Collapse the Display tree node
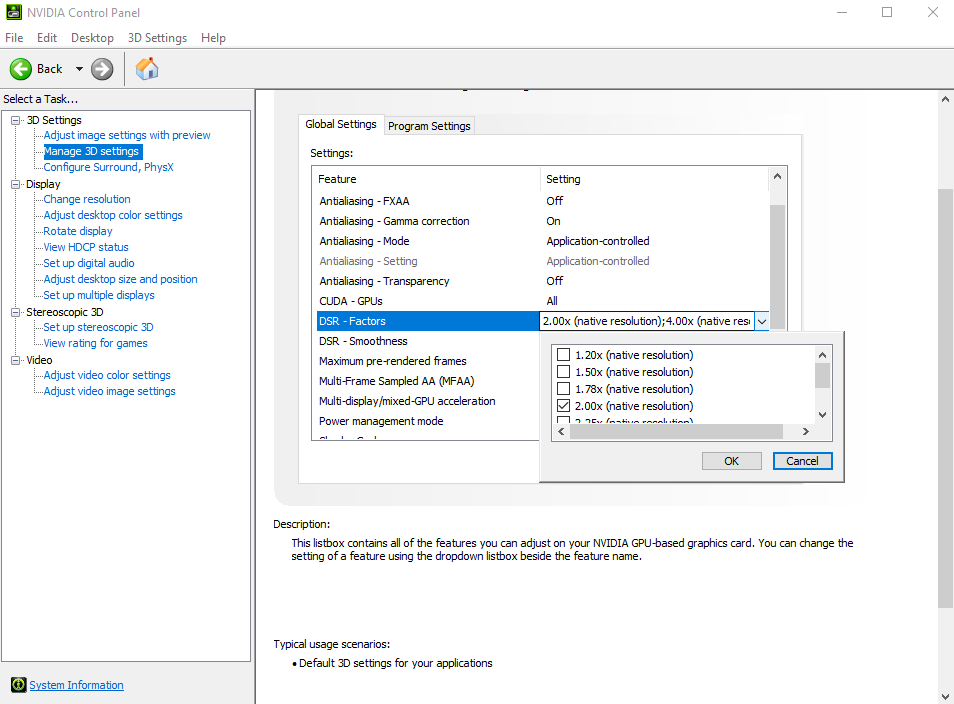Screen dimensions: 954x704 pos(16,184)
